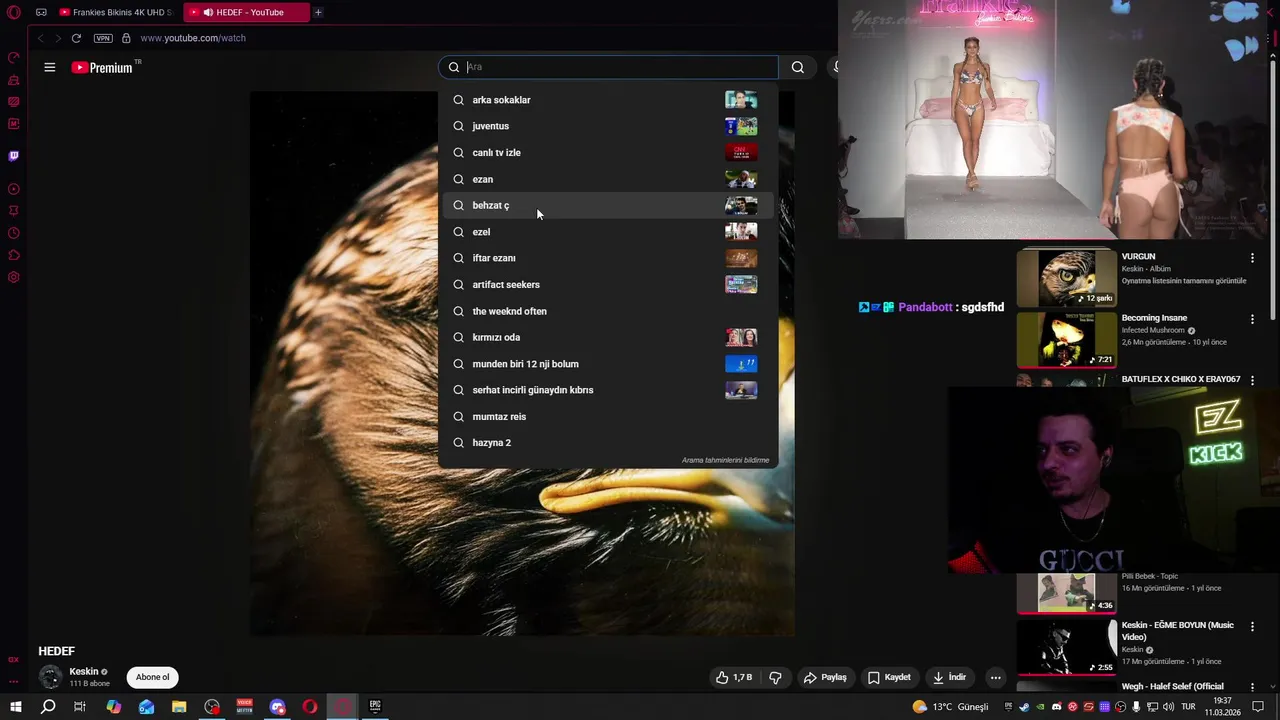
Task: Select the HEDEF - YouTube tab
Action: pyautogui.click(x=246, y=12)
